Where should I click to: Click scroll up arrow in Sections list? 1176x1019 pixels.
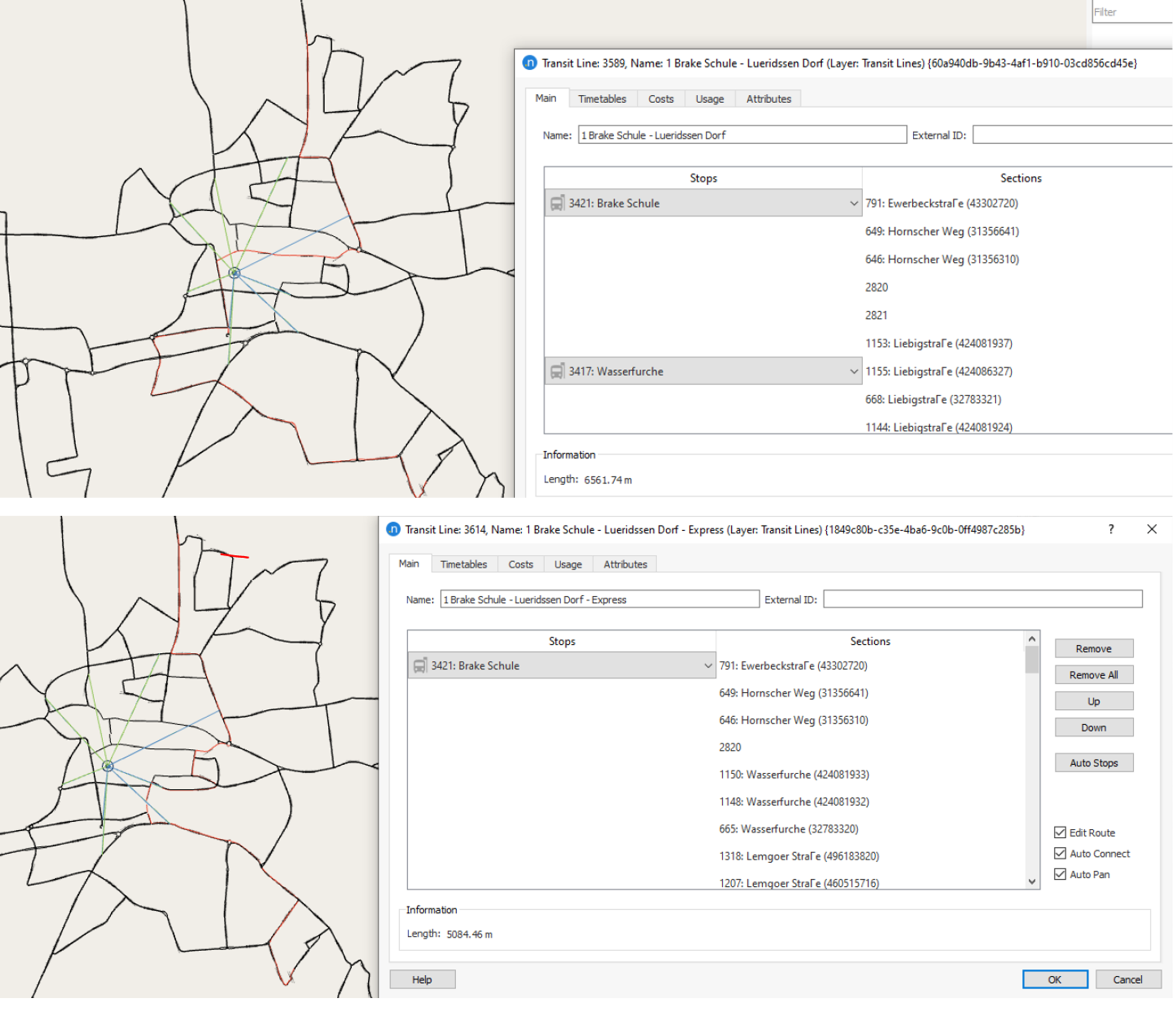pos(1032,640)
